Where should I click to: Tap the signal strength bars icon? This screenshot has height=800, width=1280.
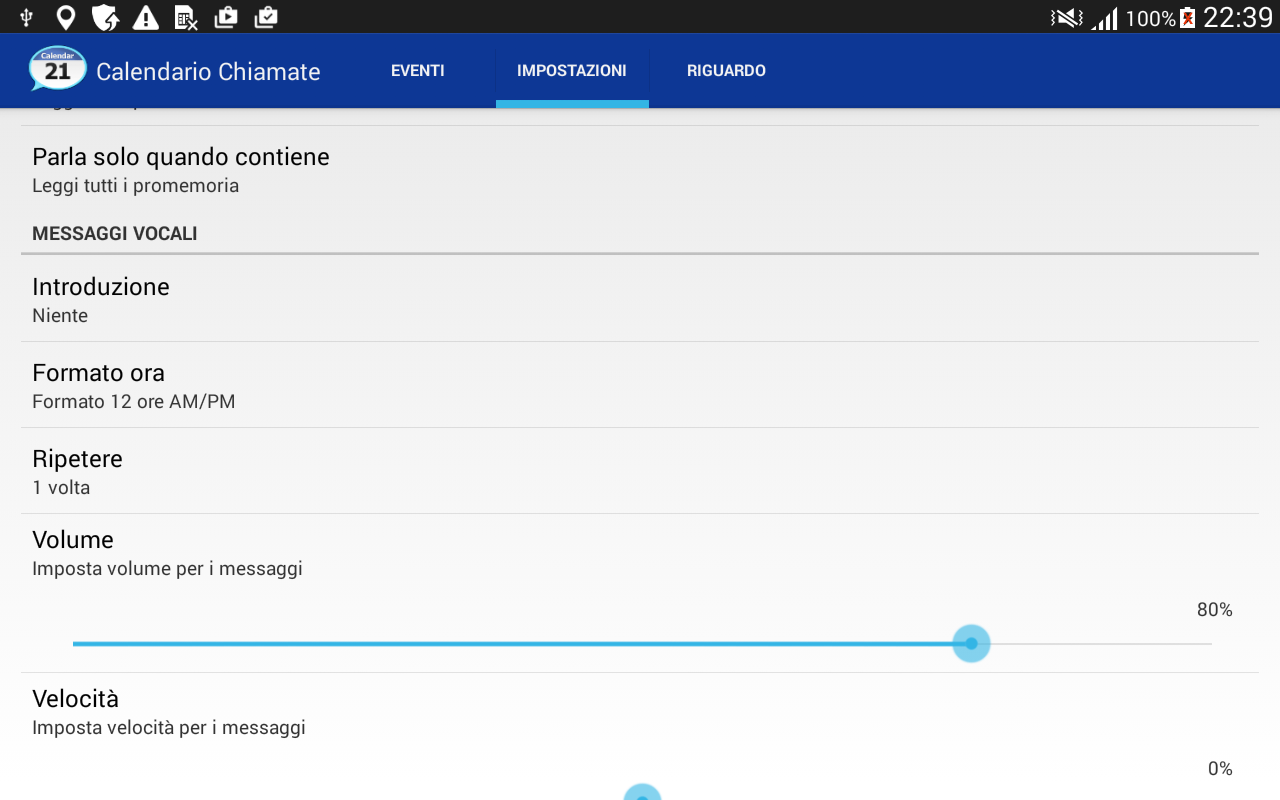(1104, 18)
